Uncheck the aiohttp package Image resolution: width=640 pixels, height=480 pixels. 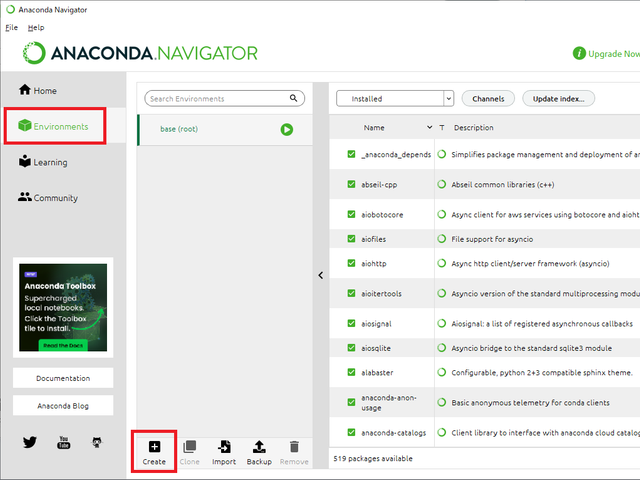351,263
